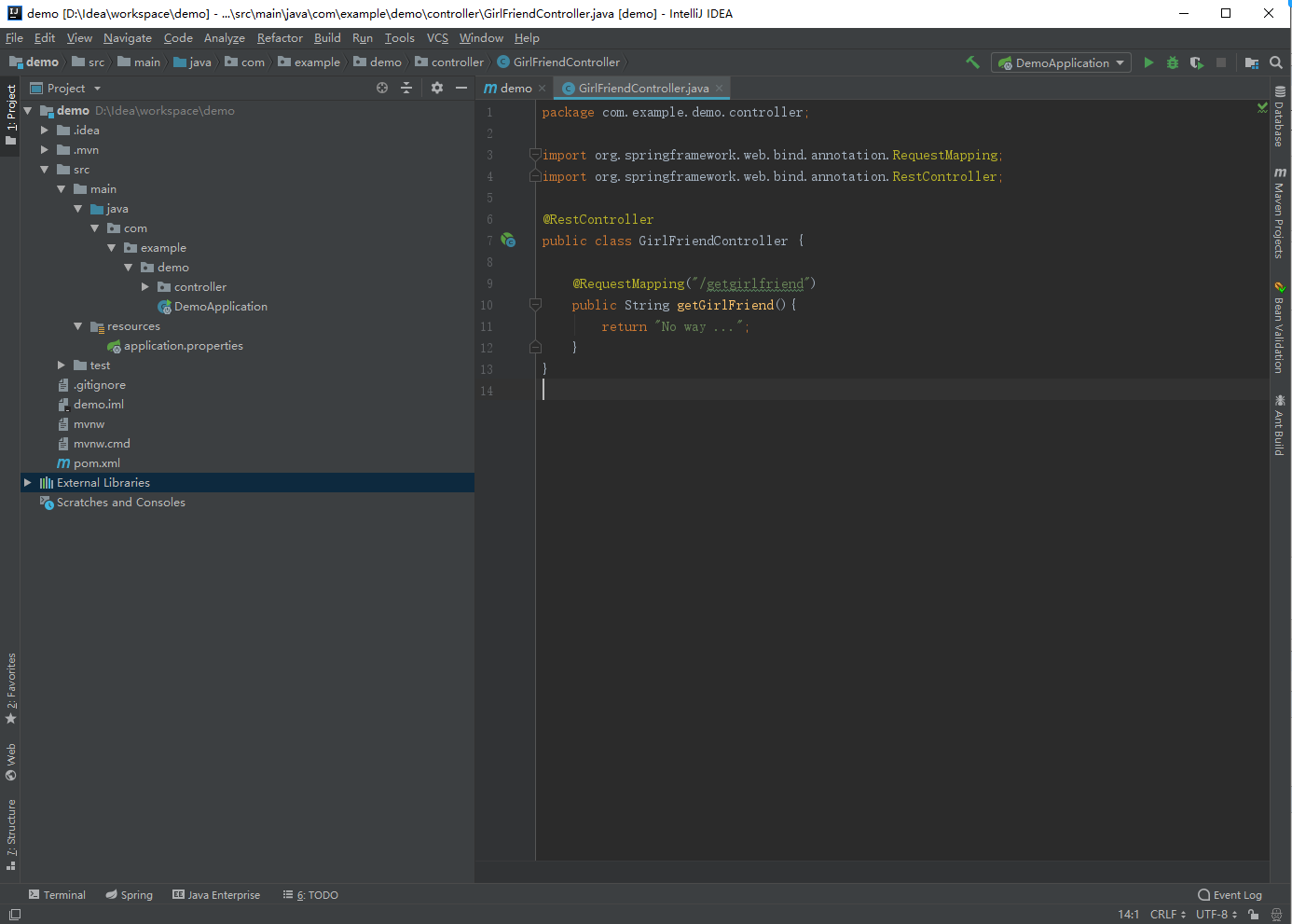Fold the getGirlFriend method on line 10
This screenshot has width=1292, height=924.
[x=535, y=304]
